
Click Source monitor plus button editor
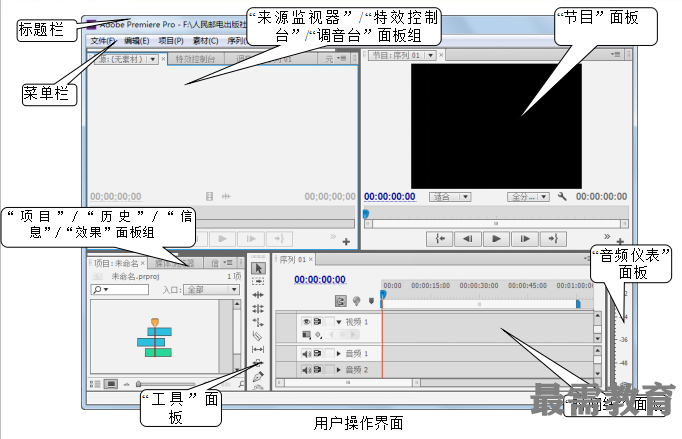tap(346, 241)
